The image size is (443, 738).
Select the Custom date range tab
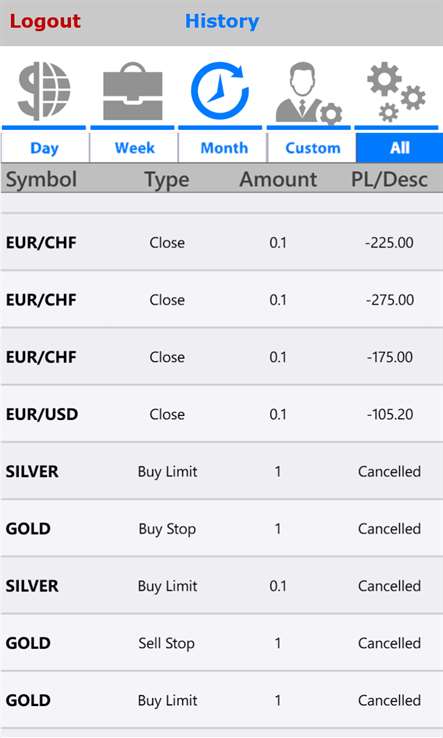[x=312, y=148]
